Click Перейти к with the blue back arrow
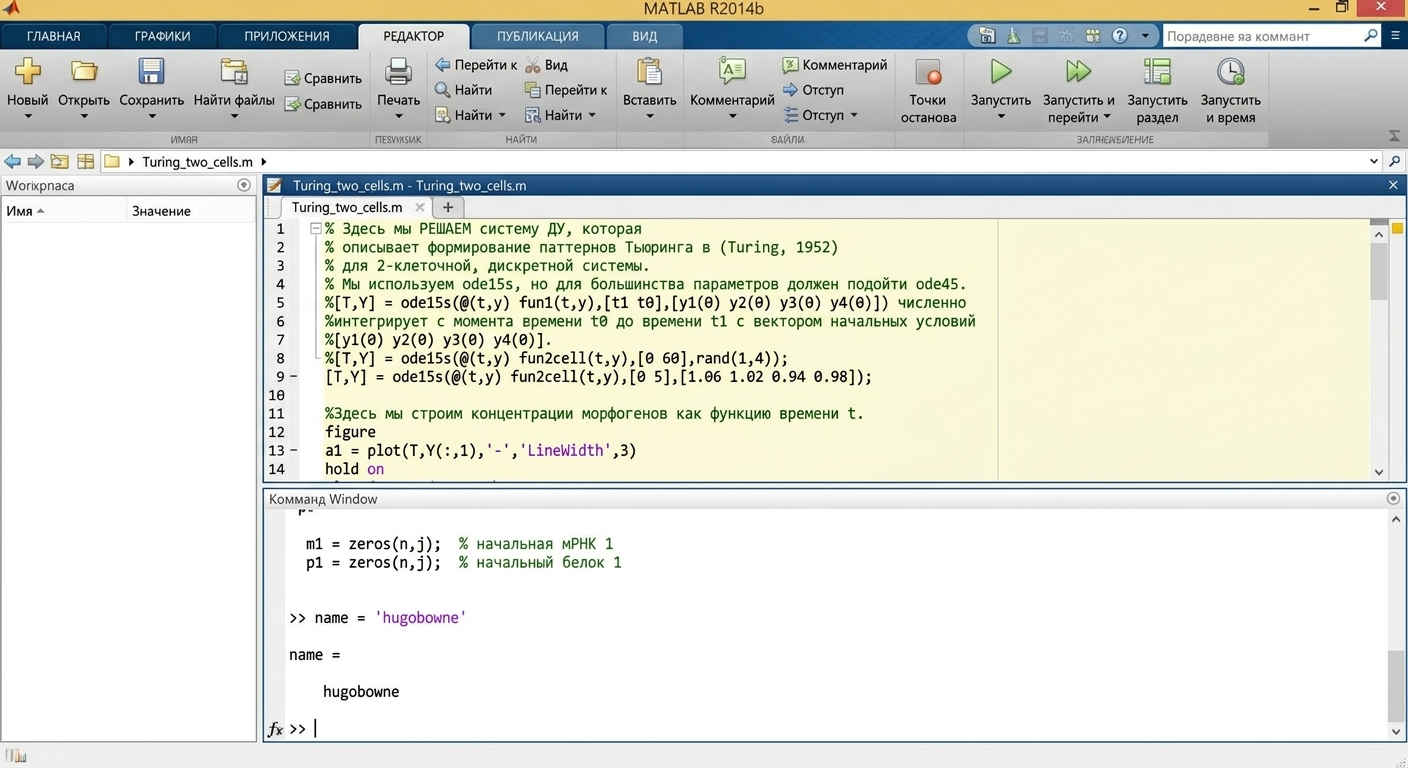Viewport: 1408px width, 768px height. tap(476, 65)
